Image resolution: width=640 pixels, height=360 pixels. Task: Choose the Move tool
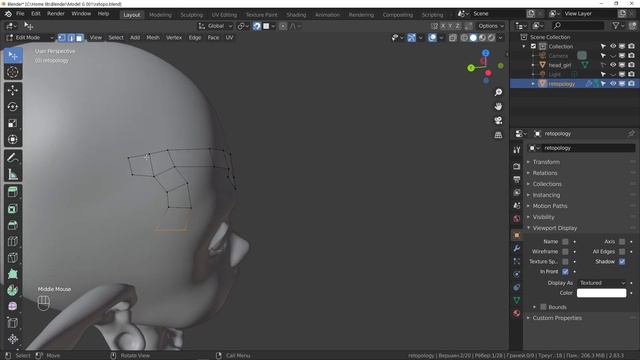point(13,90)
